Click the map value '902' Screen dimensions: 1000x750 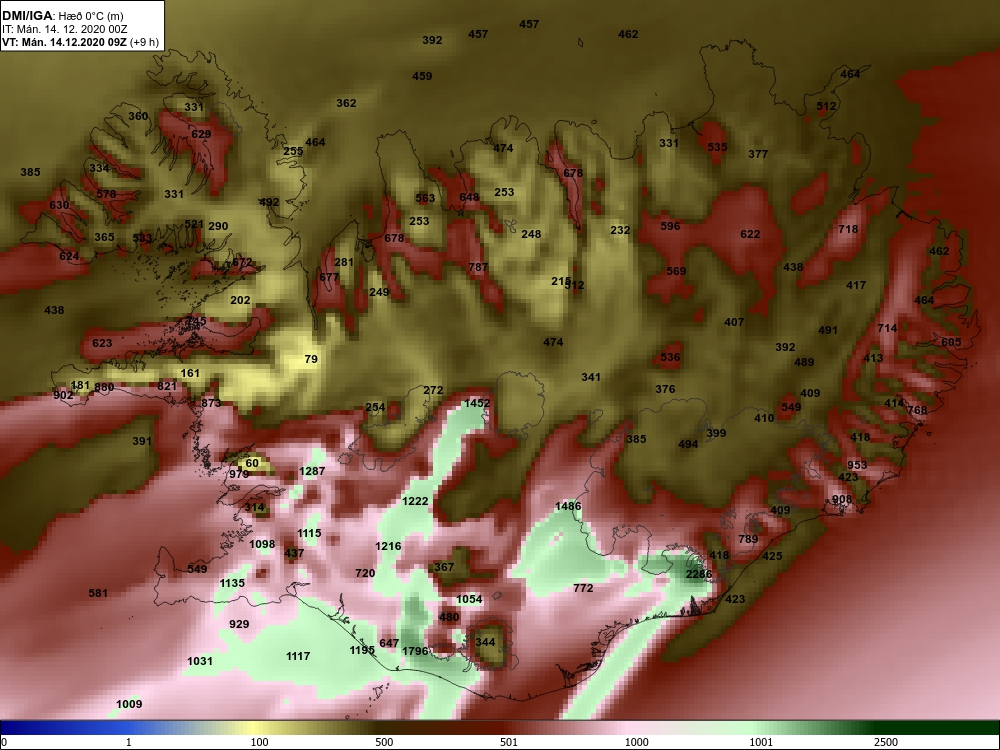[x=63, y=395]
